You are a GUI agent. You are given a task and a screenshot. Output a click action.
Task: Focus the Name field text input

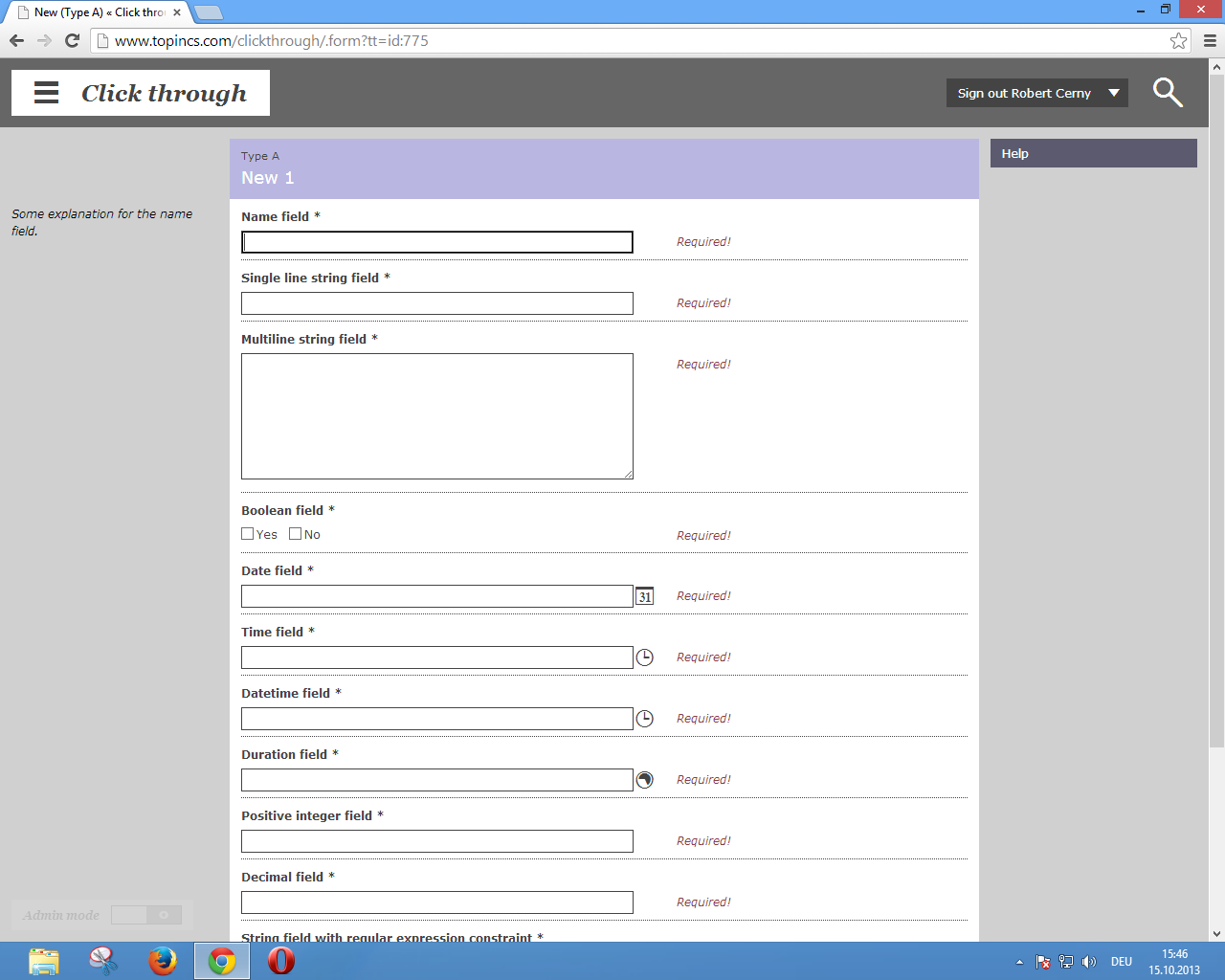tap(437, 242)
